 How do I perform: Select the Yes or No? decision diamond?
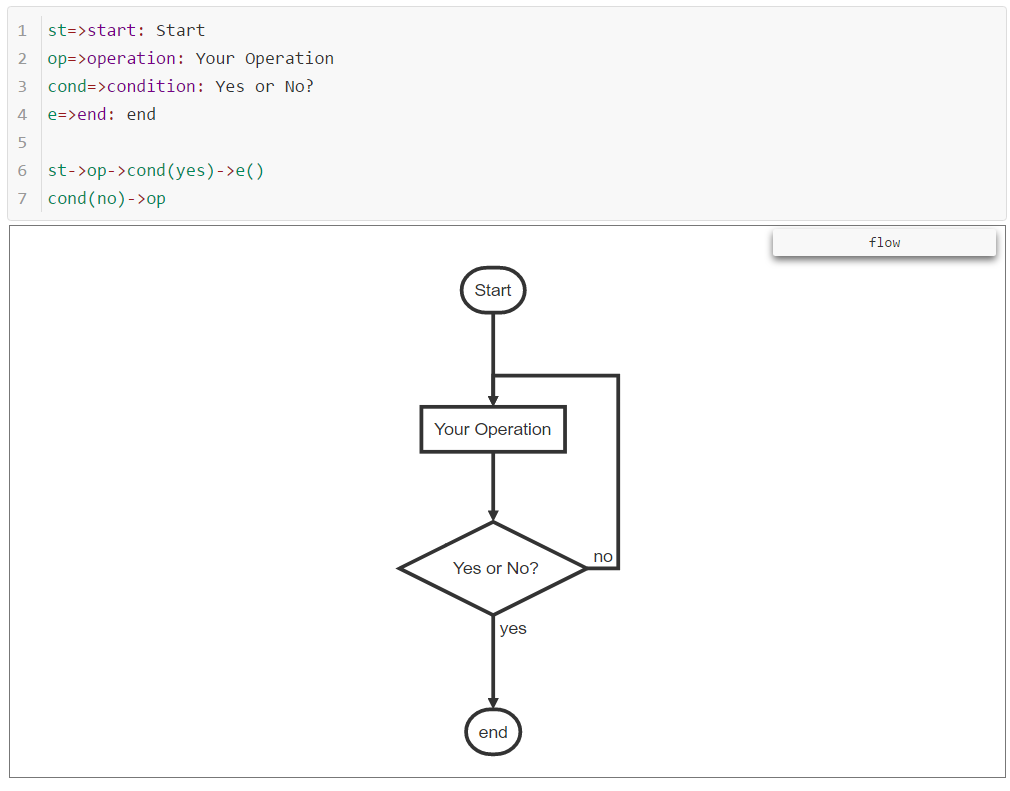click(492, 568)
